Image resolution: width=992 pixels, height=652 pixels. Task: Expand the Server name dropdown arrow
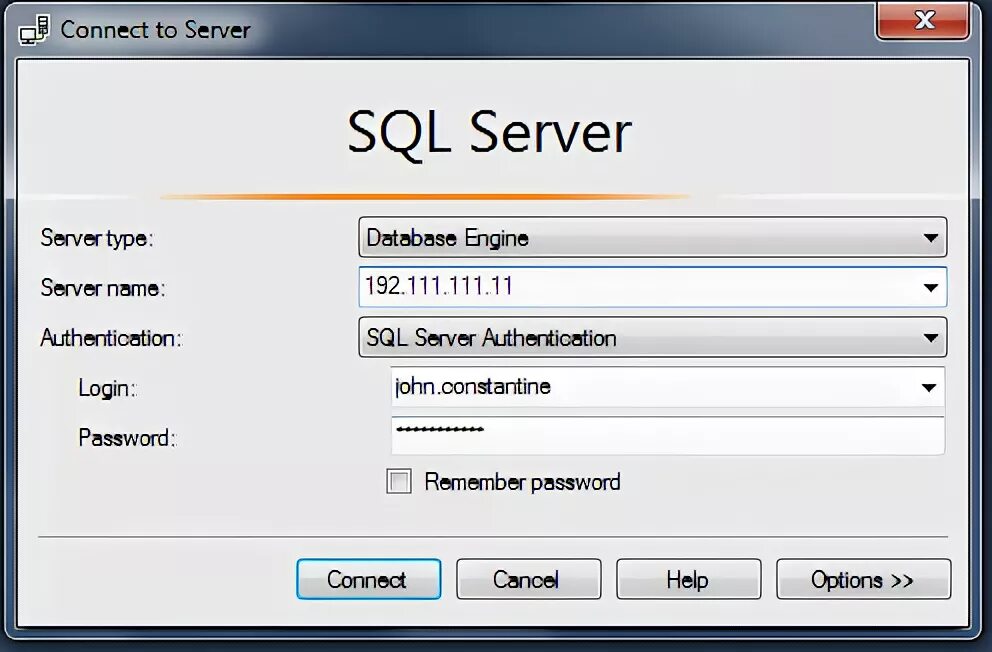click(x=930, y=288)
